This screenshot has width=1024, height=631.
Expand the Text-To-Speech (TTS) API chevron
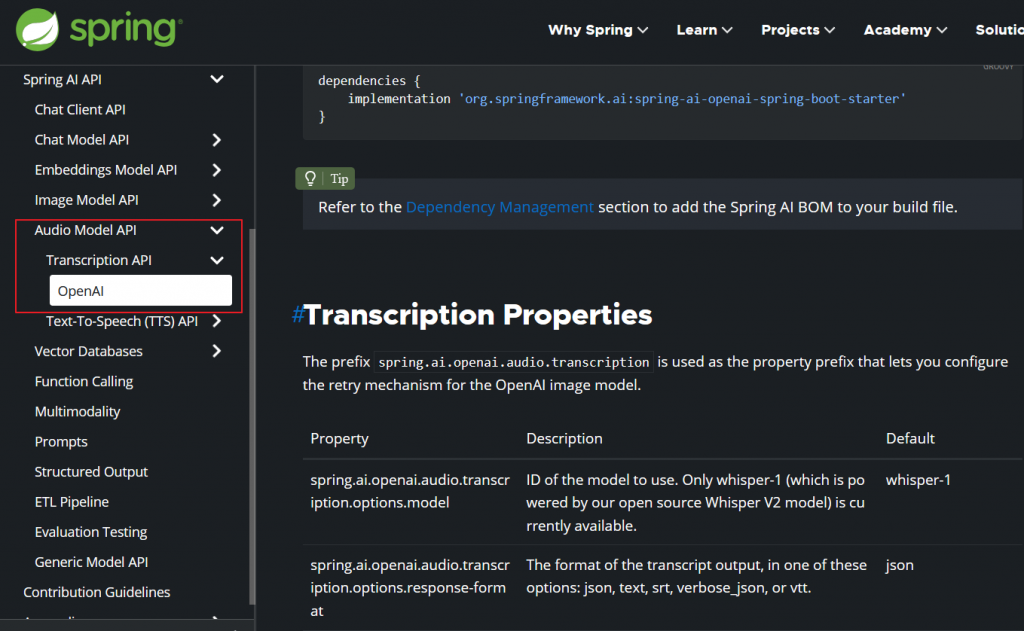tap(217, 321)
